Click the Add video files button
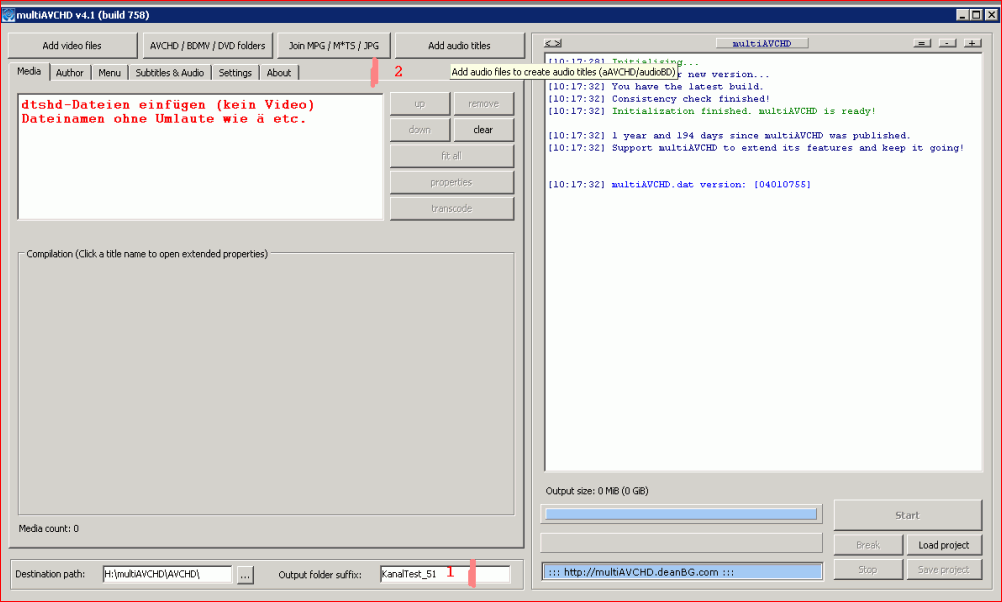The image size is (1002, 602). (x=72, y=46)
